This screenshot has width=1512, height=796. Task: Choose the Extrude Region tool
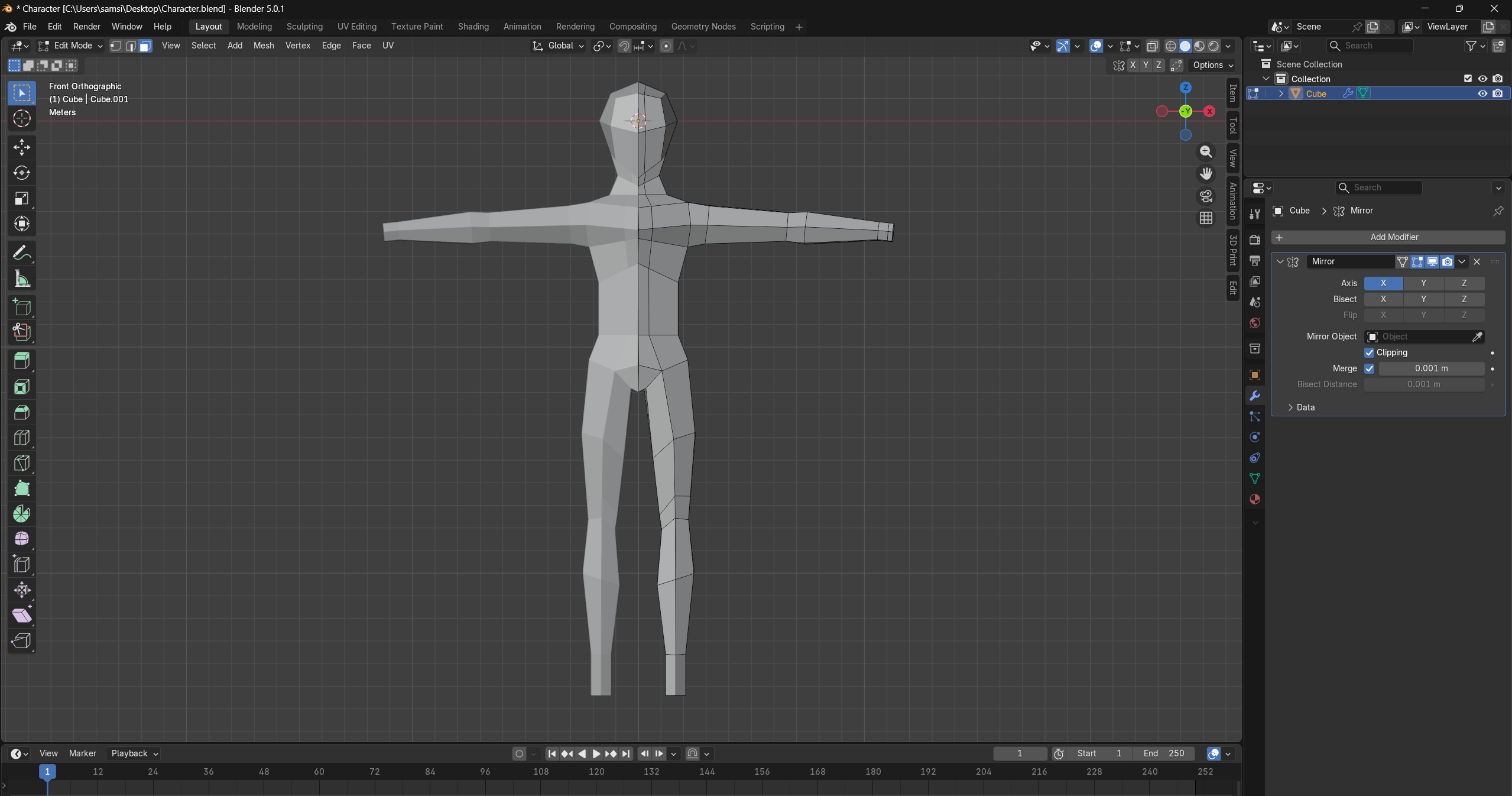(x=22, y=361)
